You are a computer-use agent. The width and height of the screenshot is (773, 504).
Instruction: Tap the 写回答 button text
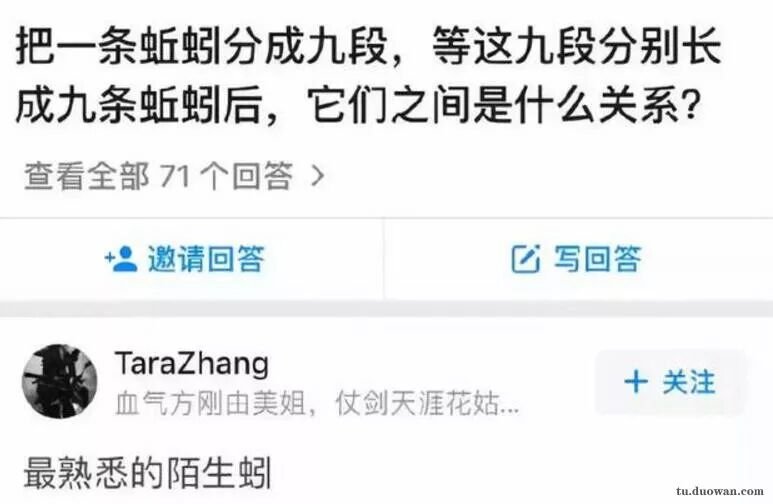pos(597,258)
